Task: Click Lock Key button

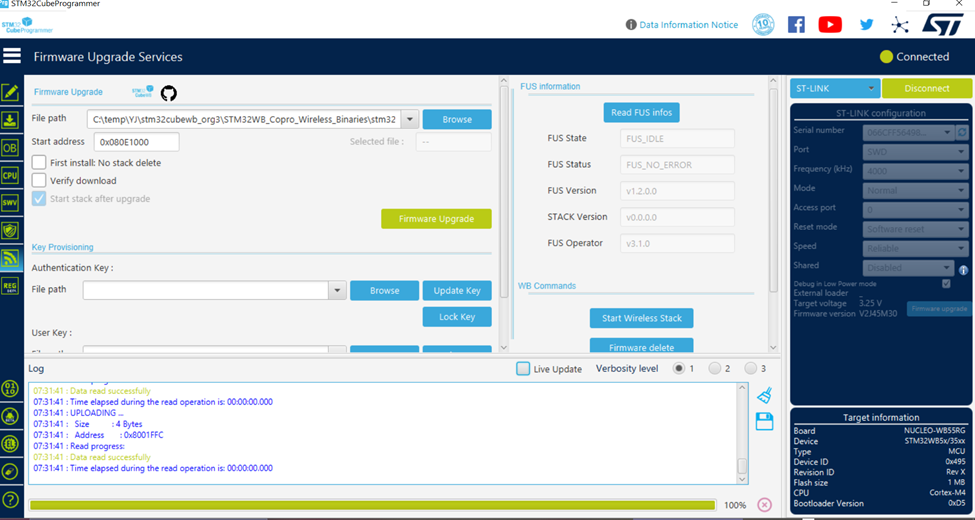Action: point(457,317)
